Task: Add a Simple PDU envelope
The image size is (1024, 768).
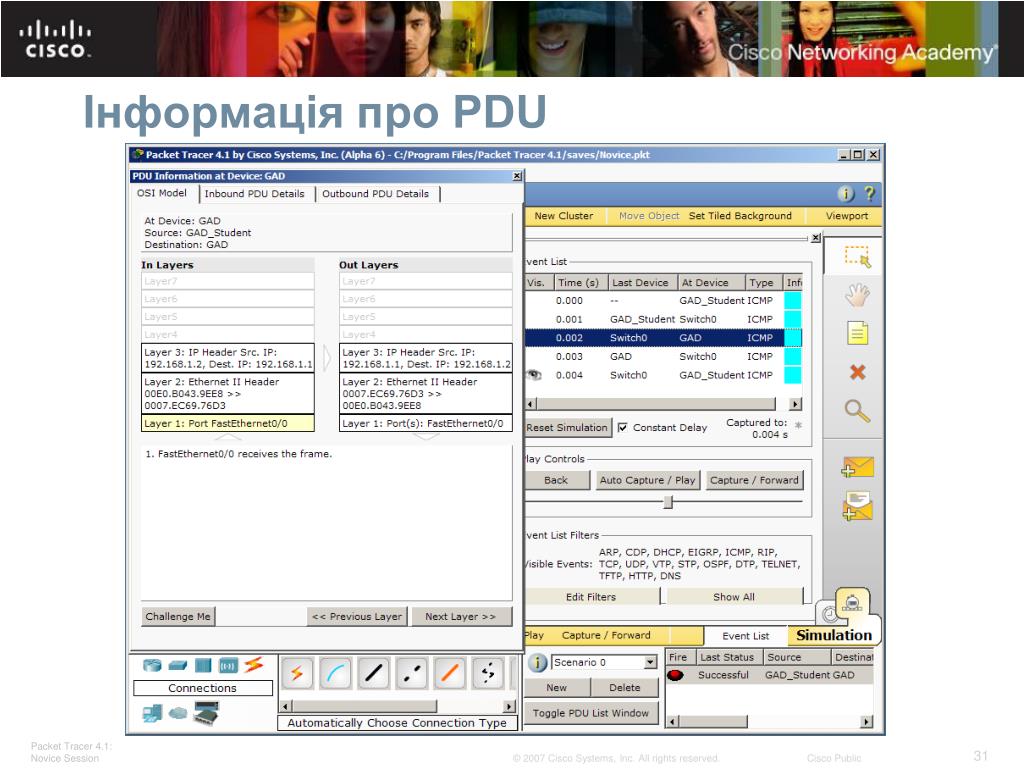Action: [x=857, y=468]
